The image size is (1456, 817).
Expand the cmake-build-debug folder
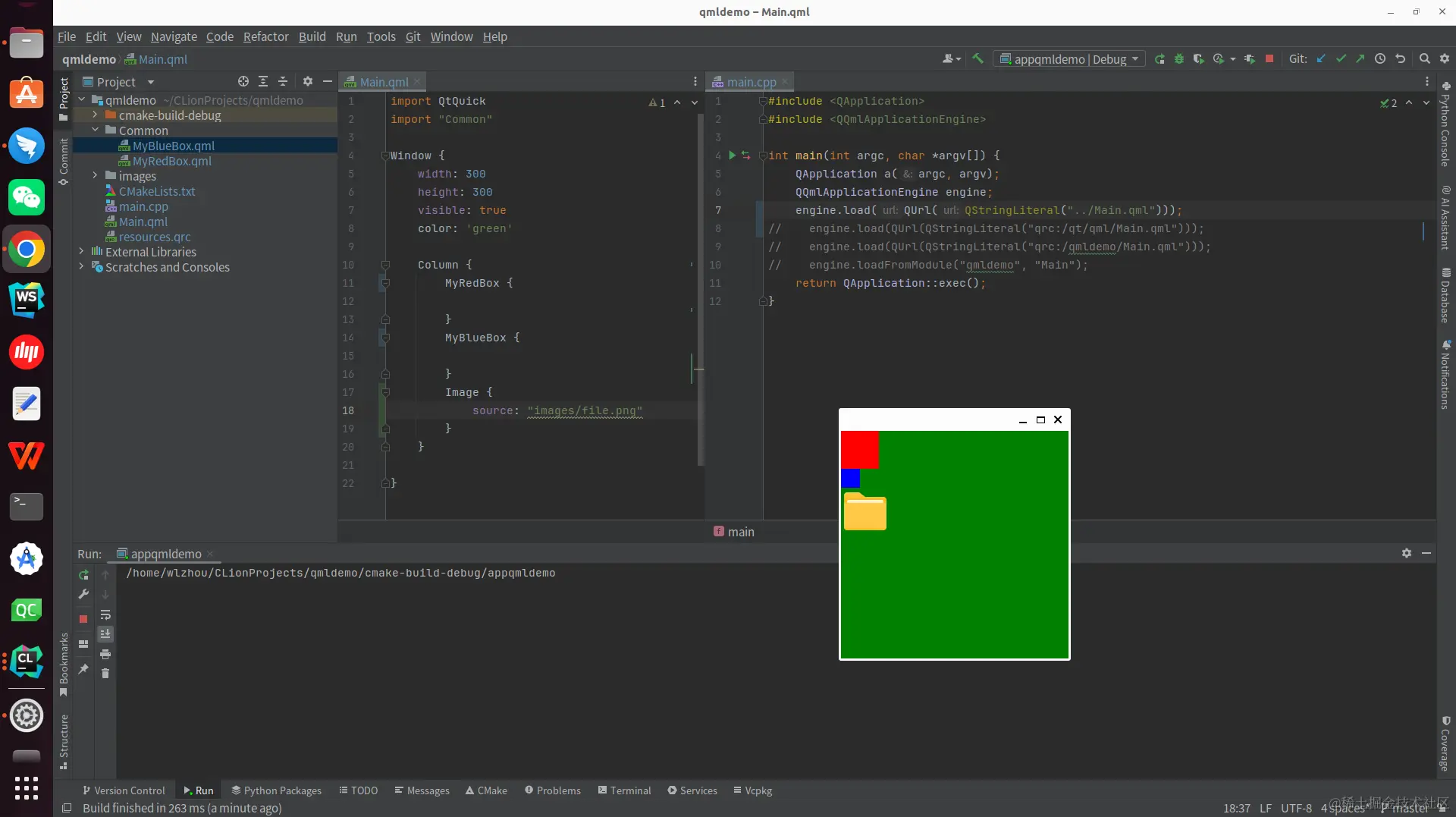tap(95, 115)
